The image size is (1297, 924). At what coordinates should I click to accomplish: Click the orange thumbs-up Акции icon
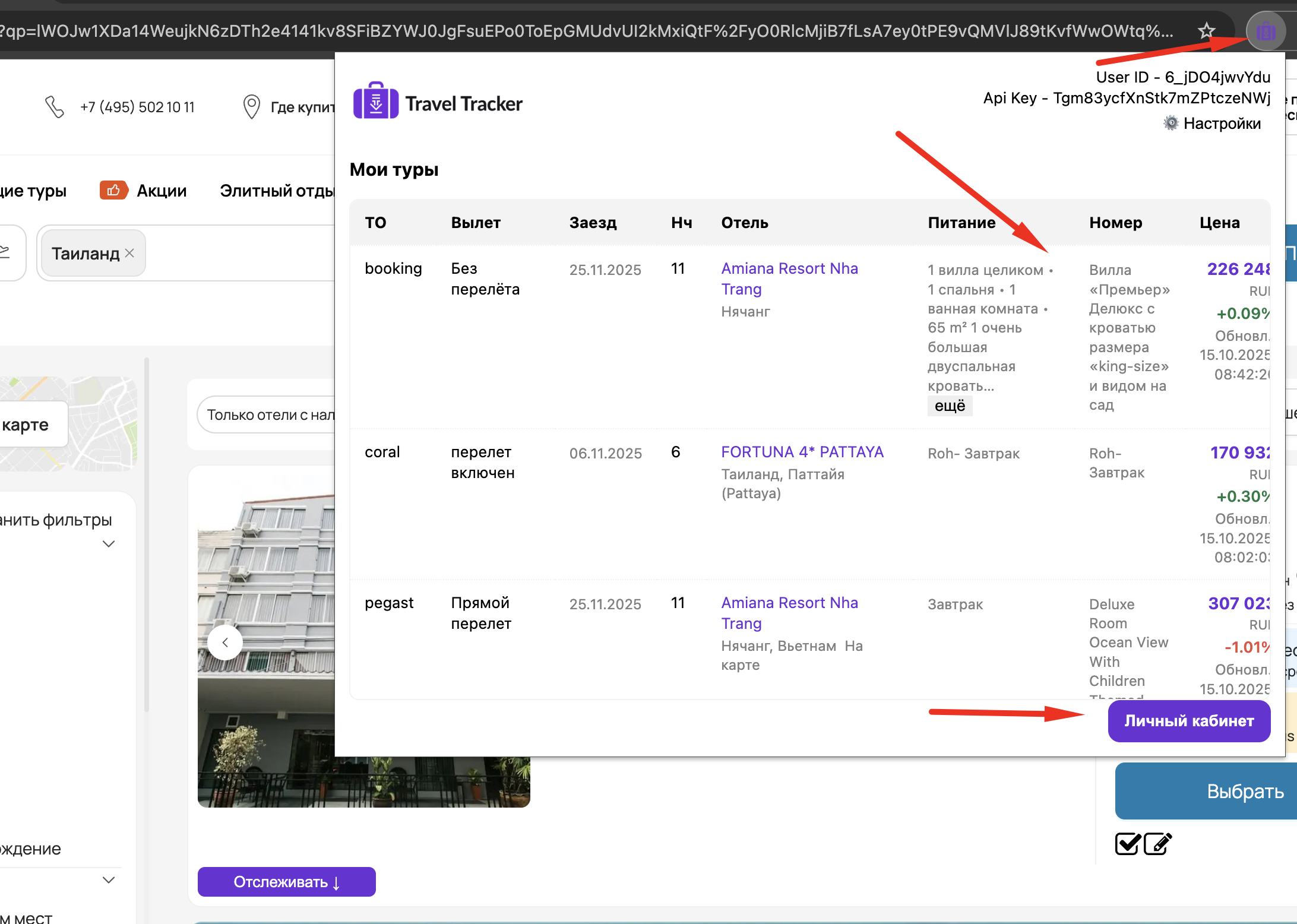click(x=113, y=190)
